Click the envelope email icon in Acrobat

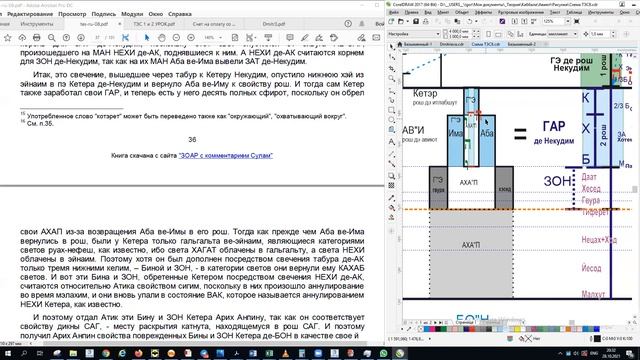[x=376, y=38]
